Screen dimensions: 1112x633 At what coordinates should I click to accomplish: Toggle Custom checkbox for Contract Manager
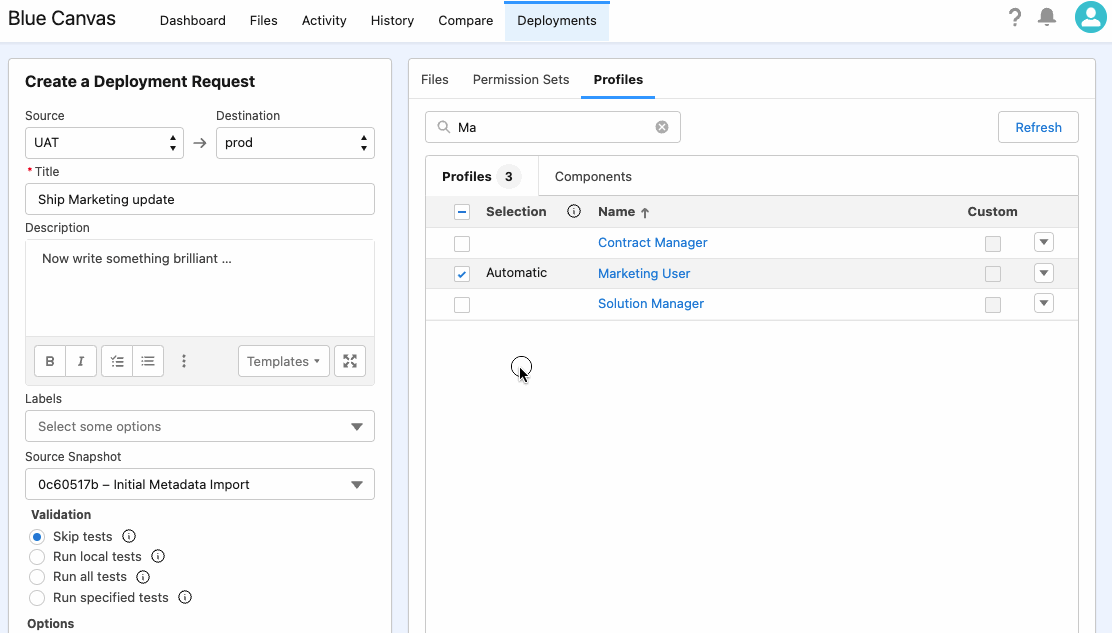pyautogui.click(x=993, y=244)
